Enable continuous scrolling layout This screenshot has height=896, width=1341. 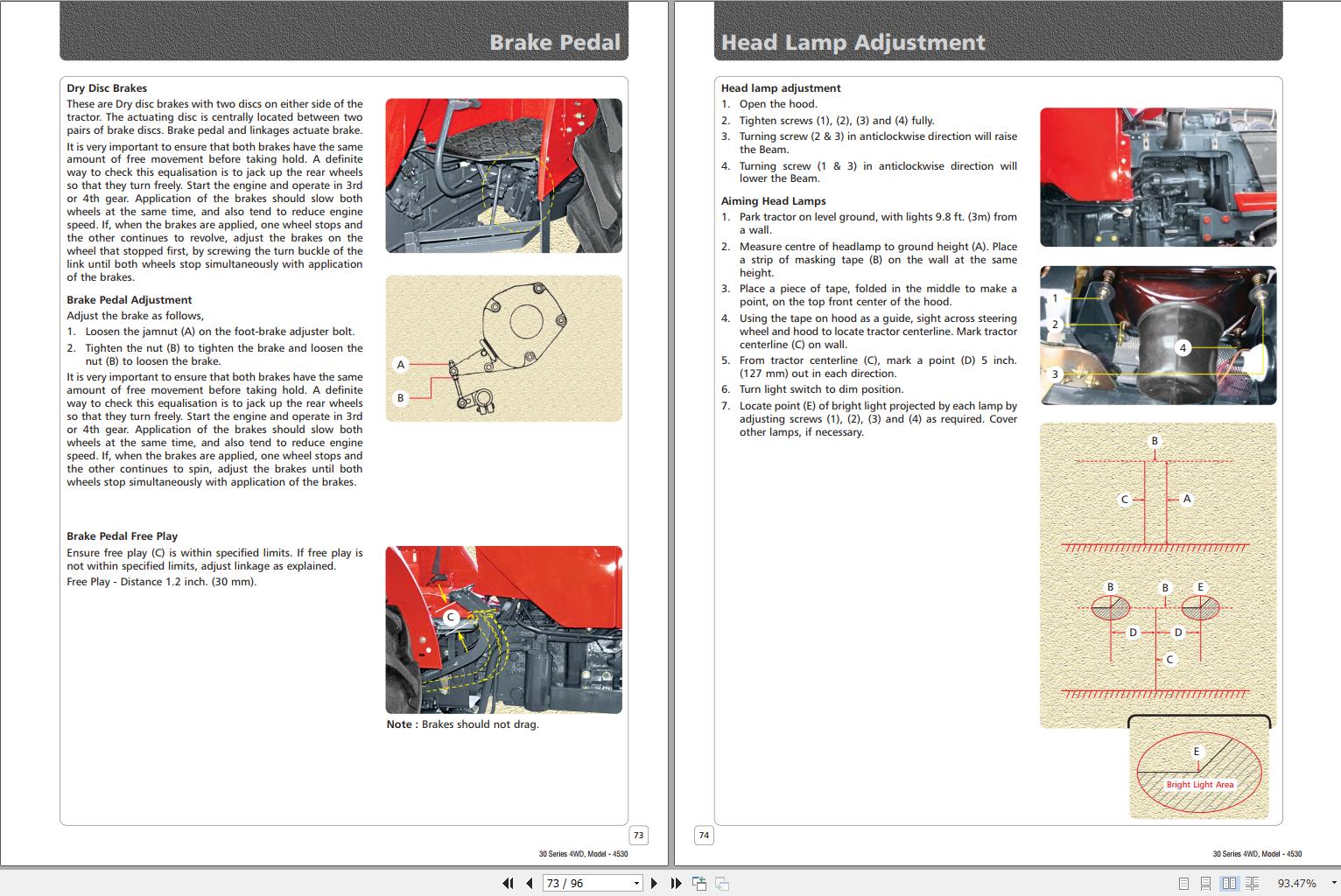(1205, 883)
